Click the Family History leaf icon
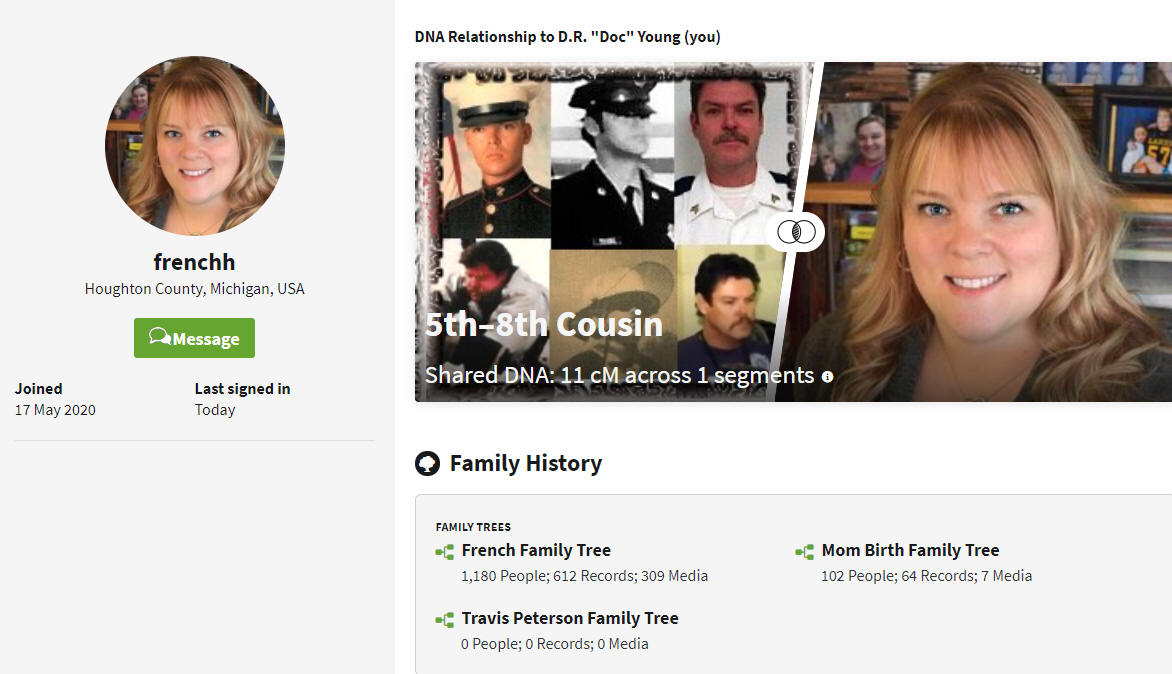Screen dimensions: 1172x674 428,463
